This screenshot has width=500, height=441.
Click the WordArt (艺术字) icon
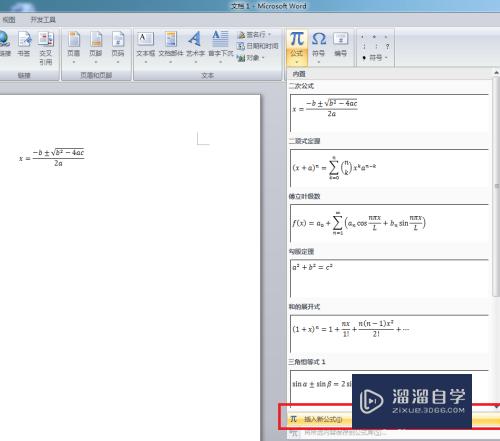(x=195, y=39)
